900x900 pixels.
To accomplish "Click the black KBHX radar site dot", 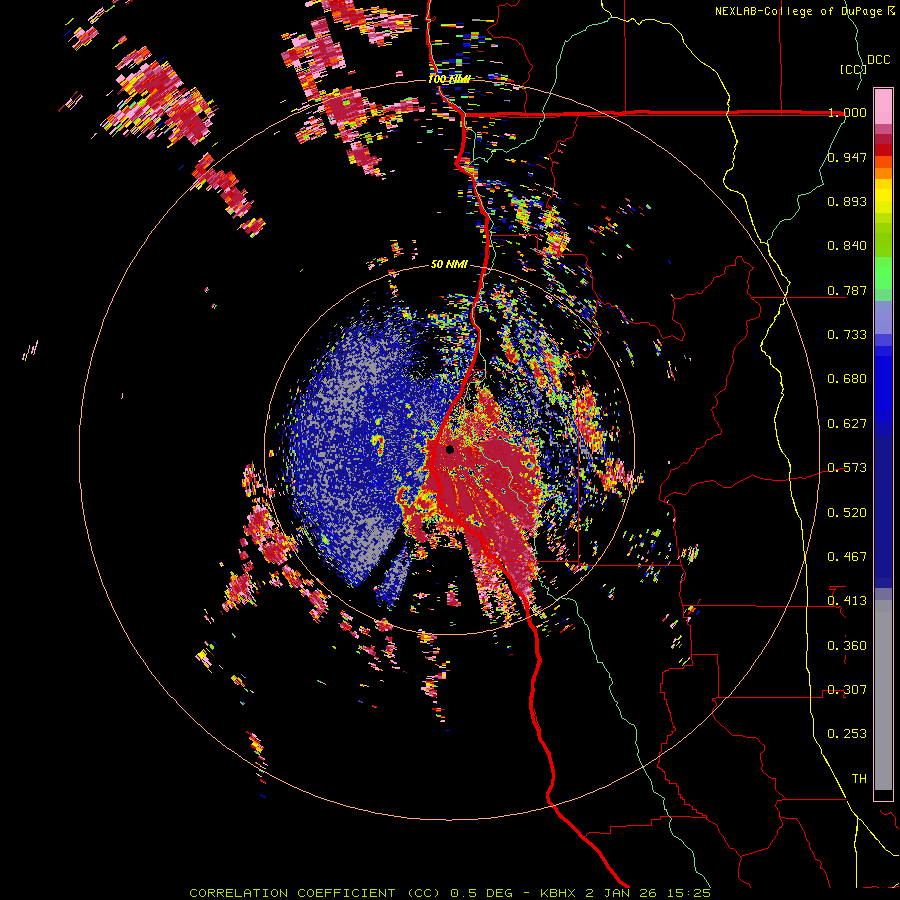I will (449, 449).
